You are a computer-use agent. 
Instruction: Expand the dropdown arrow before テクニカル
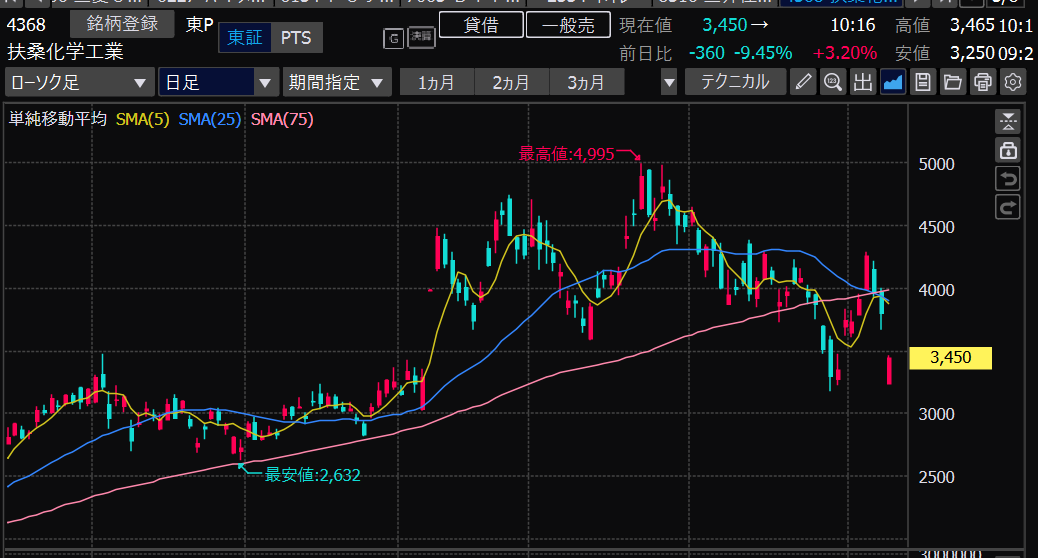pyautogui.click(x=669, y=83)
